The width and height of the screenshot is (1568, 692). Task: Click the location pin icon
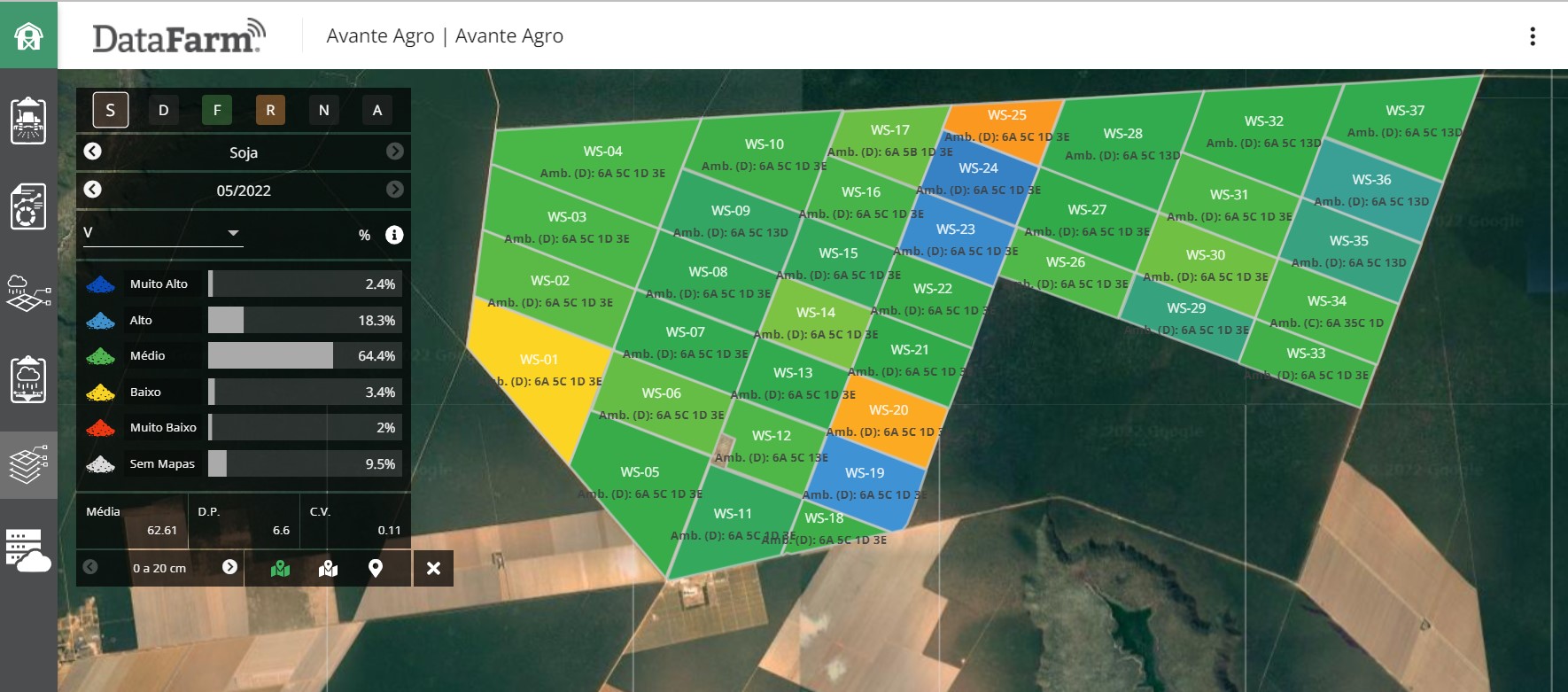tap(376, 568)
